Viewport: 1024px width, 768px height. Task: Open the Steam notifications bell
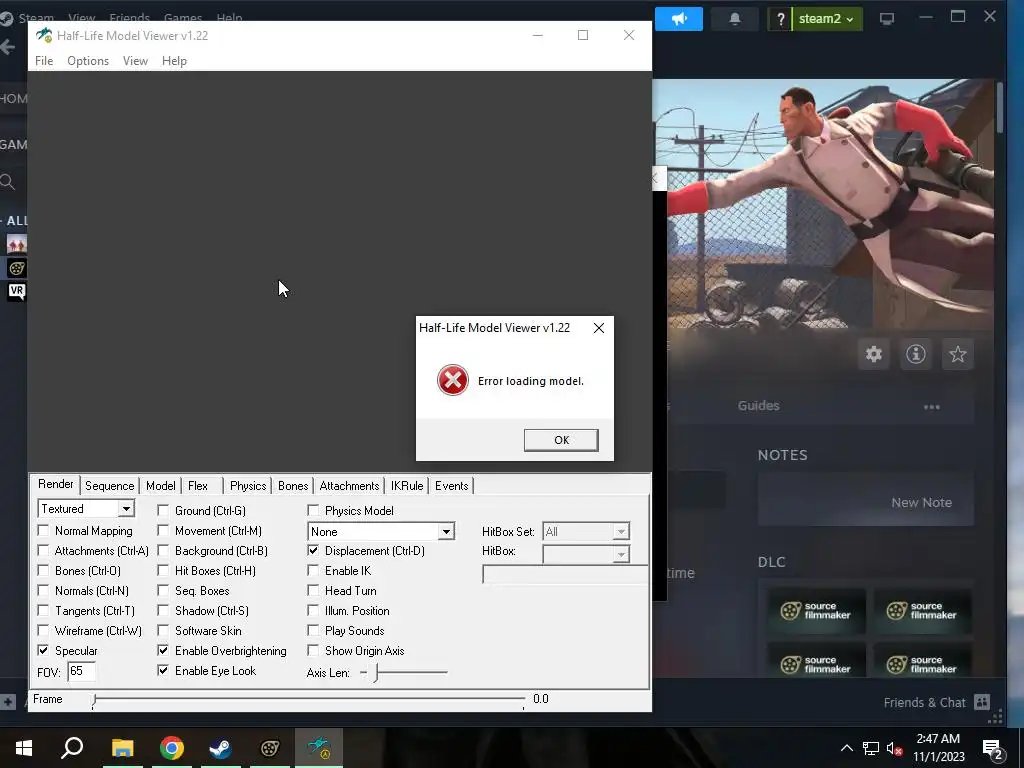[735, 18]
